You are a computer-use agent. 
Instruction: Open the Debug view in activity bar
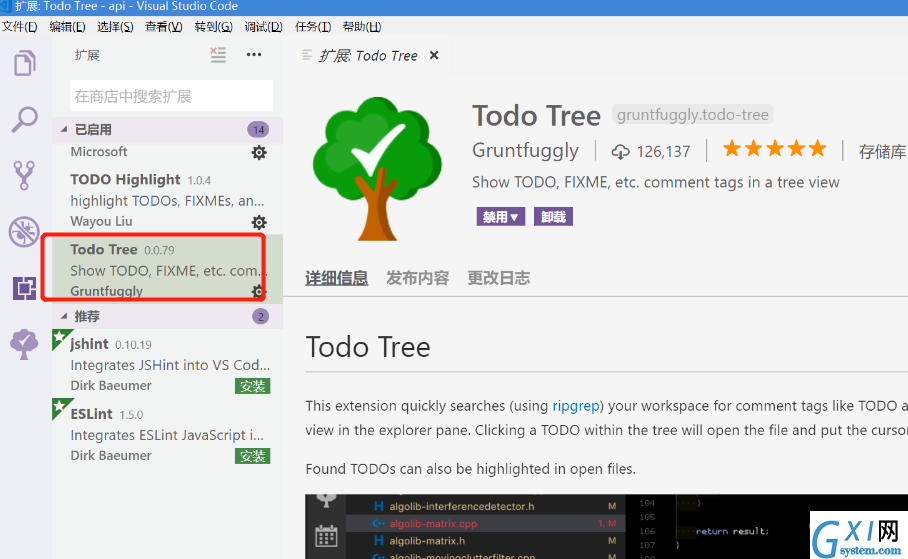point(24,232)
